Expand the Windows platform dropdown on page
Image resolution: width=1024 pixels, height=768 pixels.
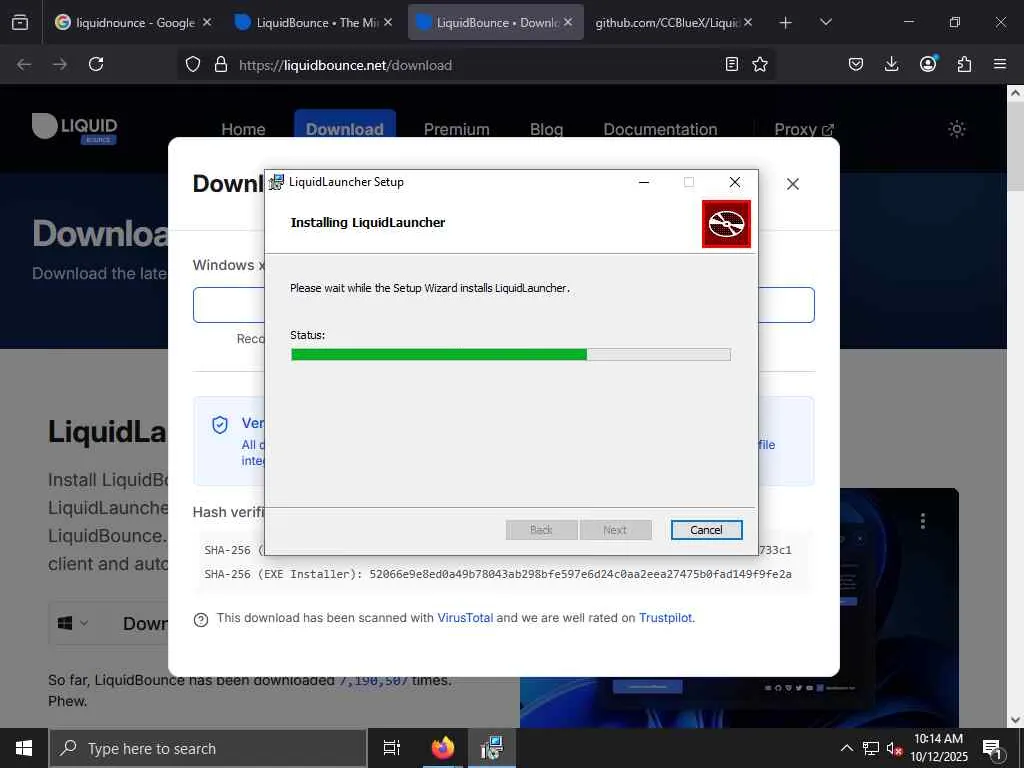pyautogui.click(x=73, y=624)
